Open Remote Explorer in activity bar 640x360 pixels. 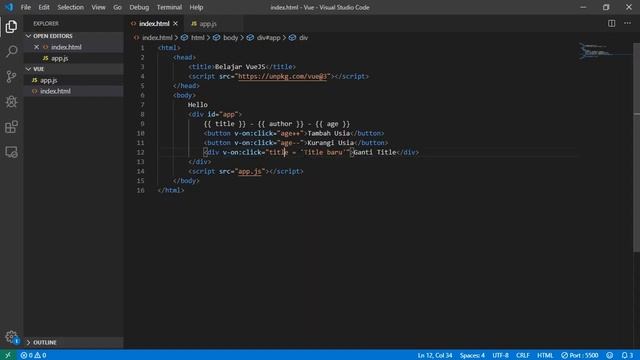tap(11, 152)
